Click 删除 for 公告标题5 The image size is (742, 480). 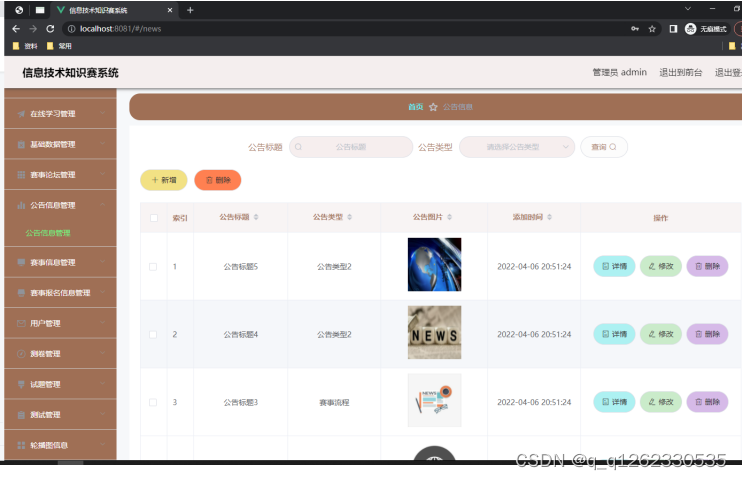click(707, 266)
